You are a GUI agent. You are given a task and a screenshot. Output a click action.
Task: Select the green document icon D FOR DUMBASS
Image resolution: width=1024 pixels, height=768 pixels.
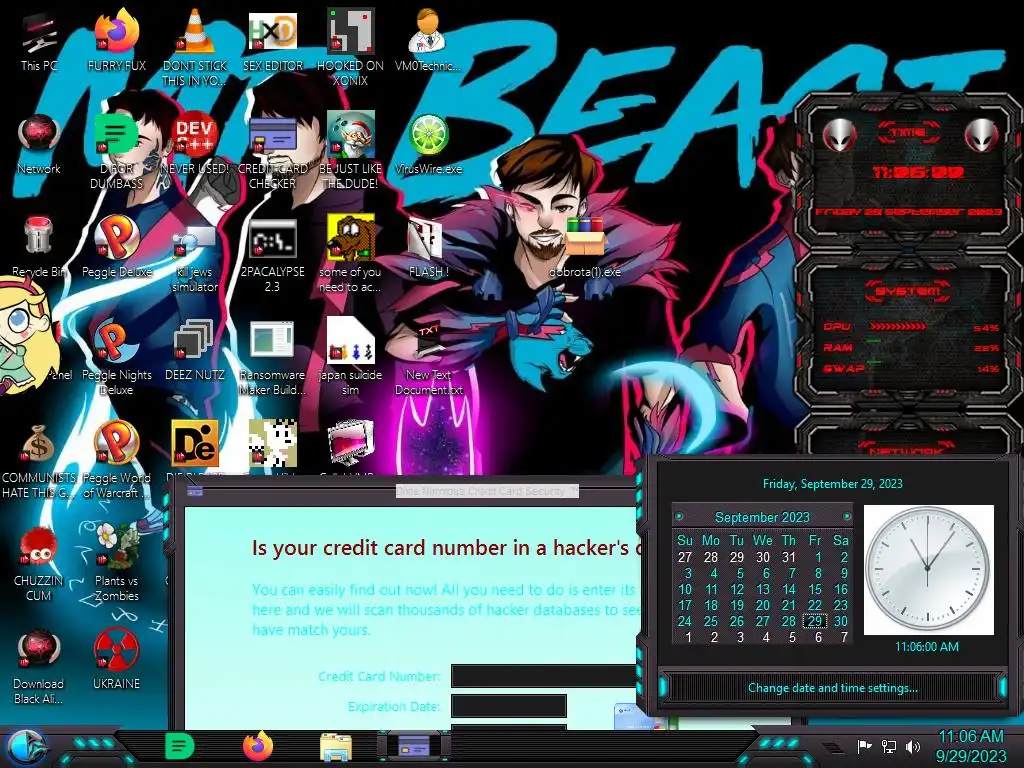pos(116,152)
